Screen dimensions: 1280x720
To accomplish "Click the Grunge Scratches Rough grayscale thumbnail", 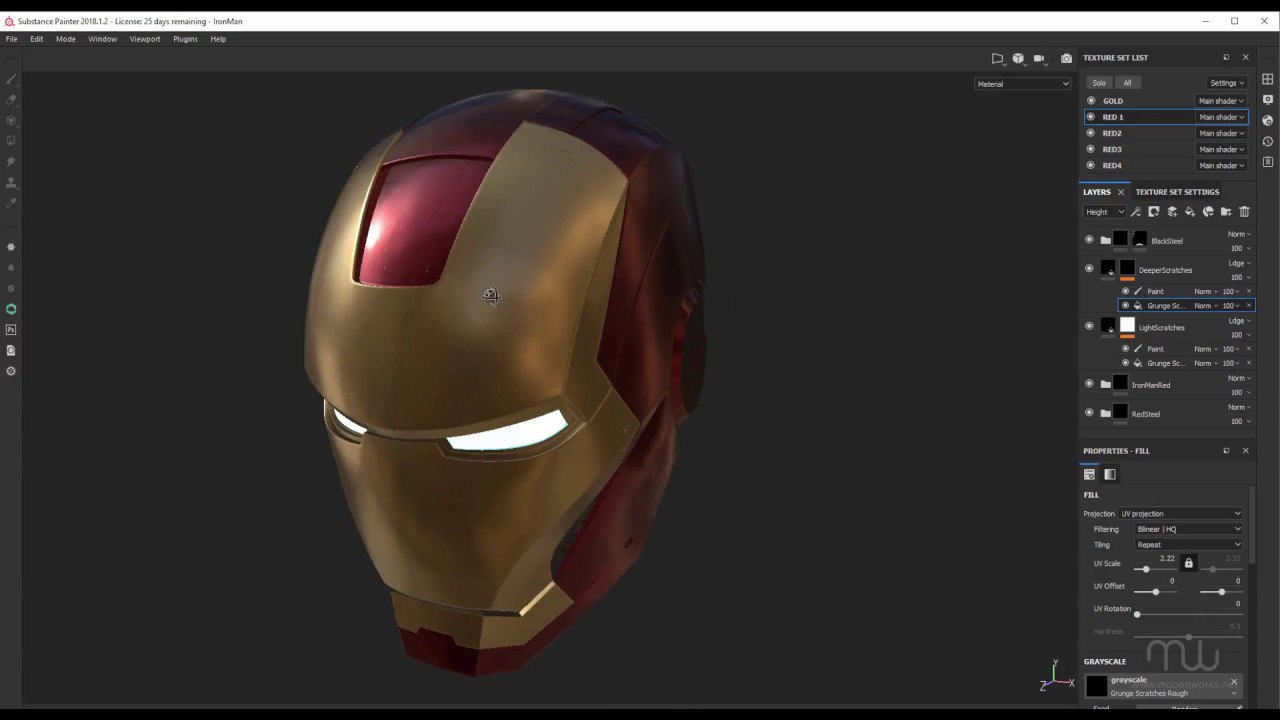I will pyautogui.click(x=1097, y=686).
